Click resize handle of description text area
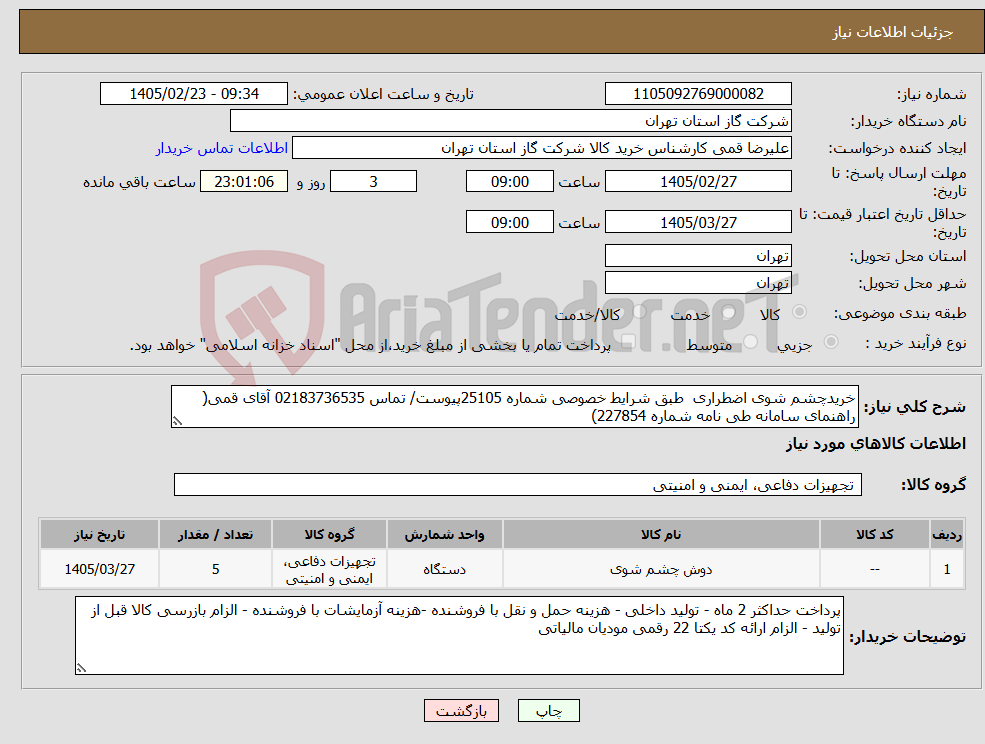 click(177, 422)
